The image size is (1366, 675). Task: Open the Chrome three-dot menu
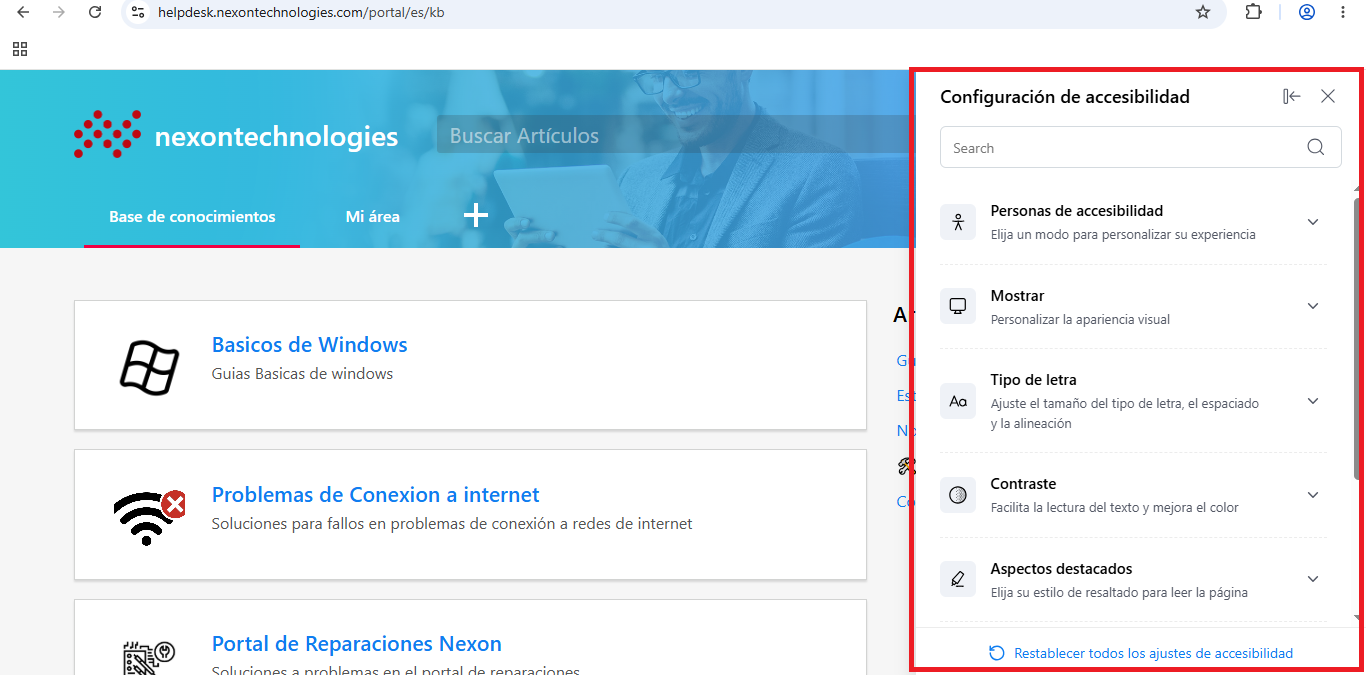coord(1343,12)
